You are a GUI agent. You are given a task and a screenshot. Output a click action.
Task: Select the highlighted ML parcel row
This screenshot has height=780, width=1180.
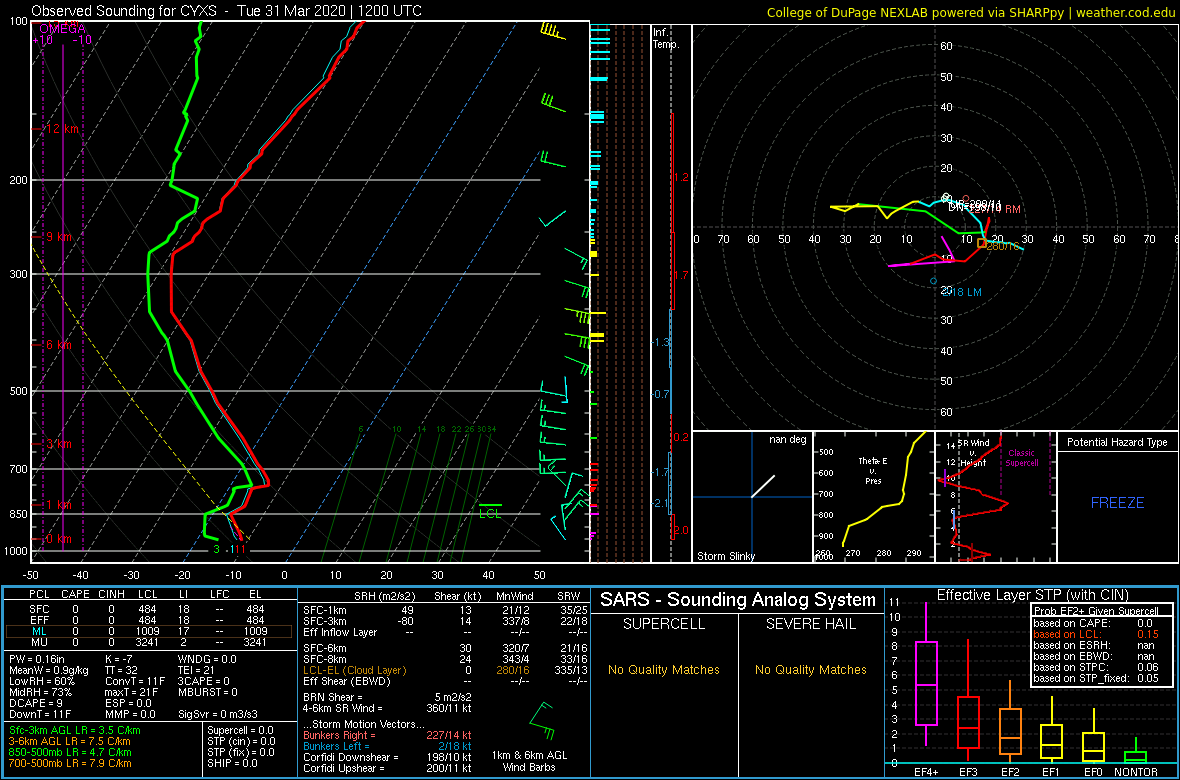point(151,632)
